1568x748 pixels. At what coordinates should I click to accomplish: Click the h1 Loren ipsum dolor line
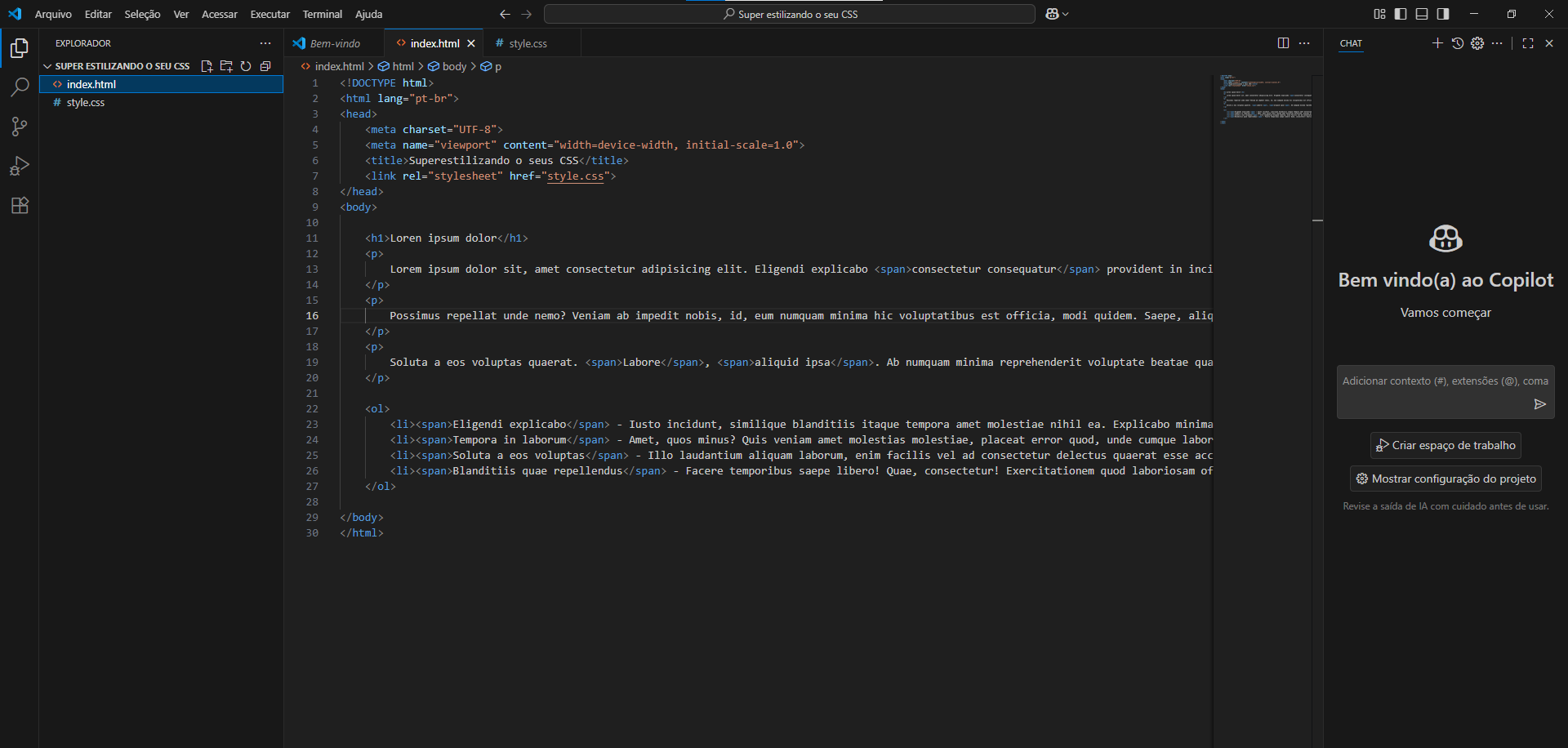click(x=447, y=238)
